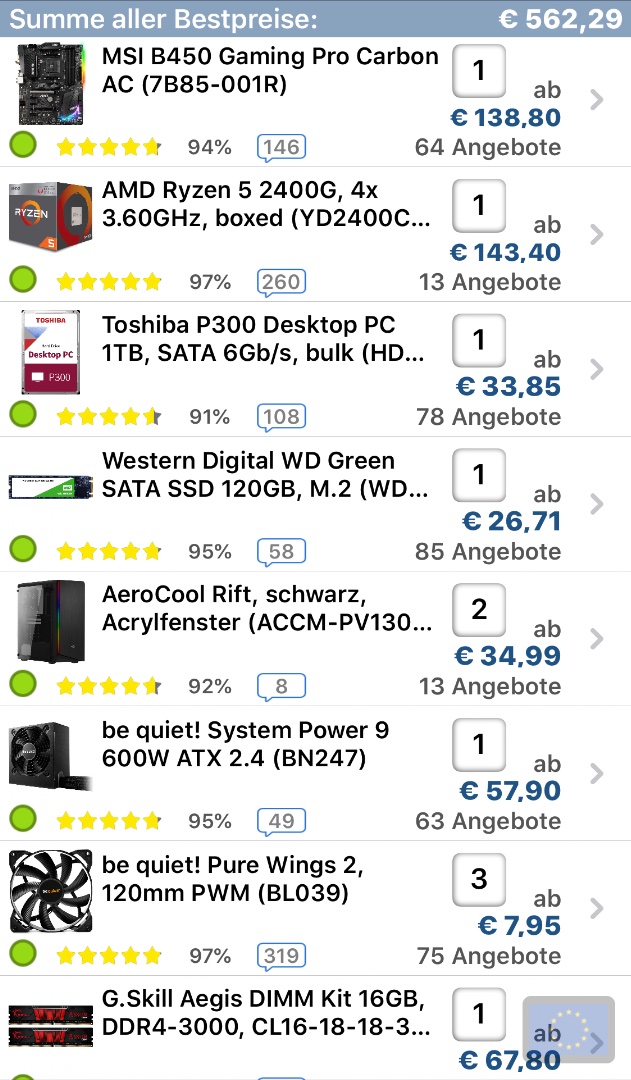Open the review comments bubble showing 319
This screenshot has height=1080, width=631.
pos(281,956)
